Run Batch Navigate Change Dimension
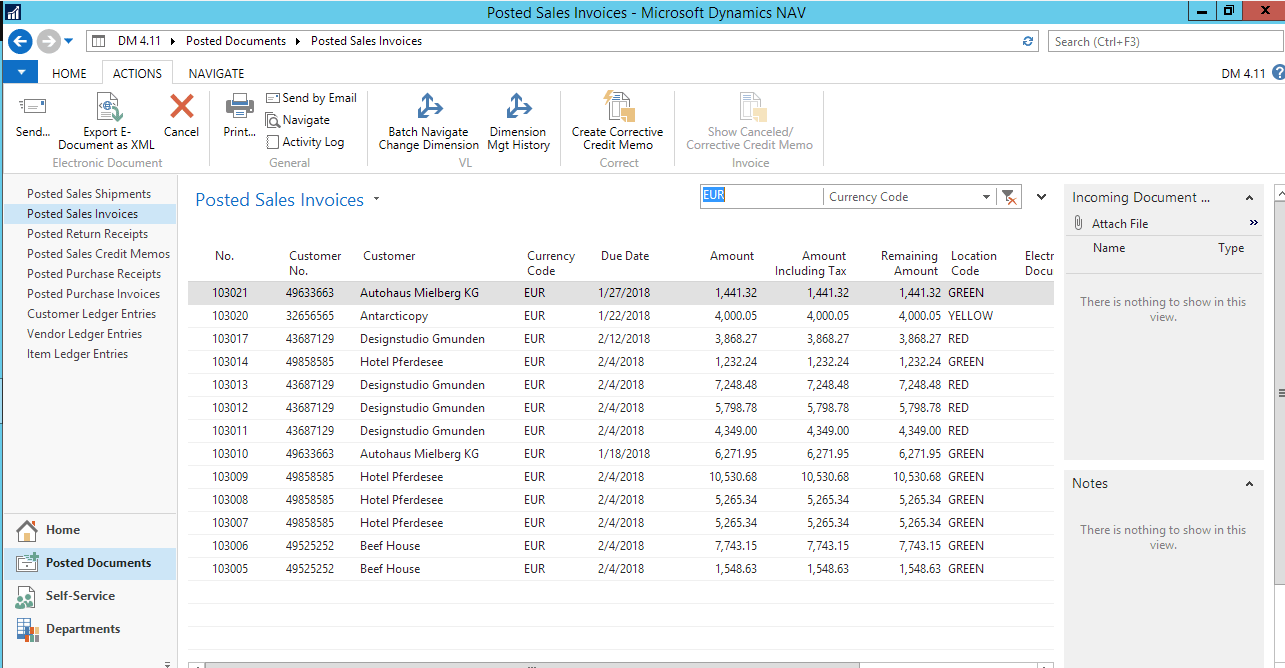 (x=429, y=121)
